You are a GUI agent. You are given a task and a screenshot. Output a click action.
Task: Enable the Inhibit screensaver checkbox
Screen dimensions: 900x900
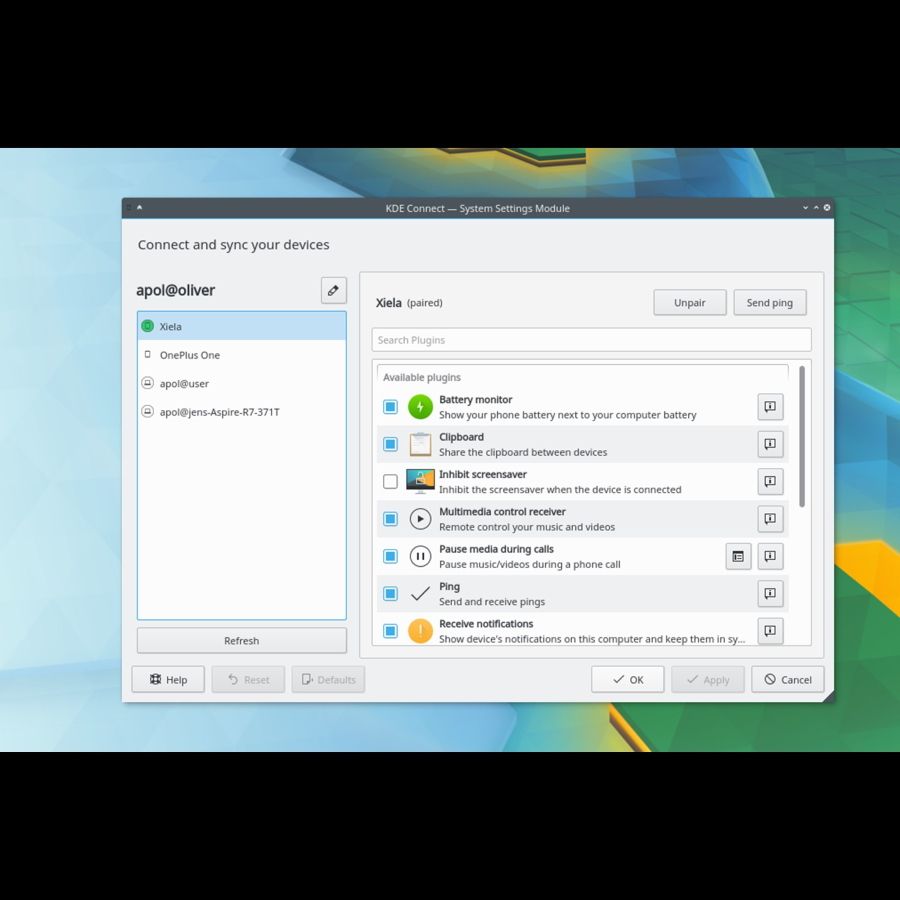point(390,482)
